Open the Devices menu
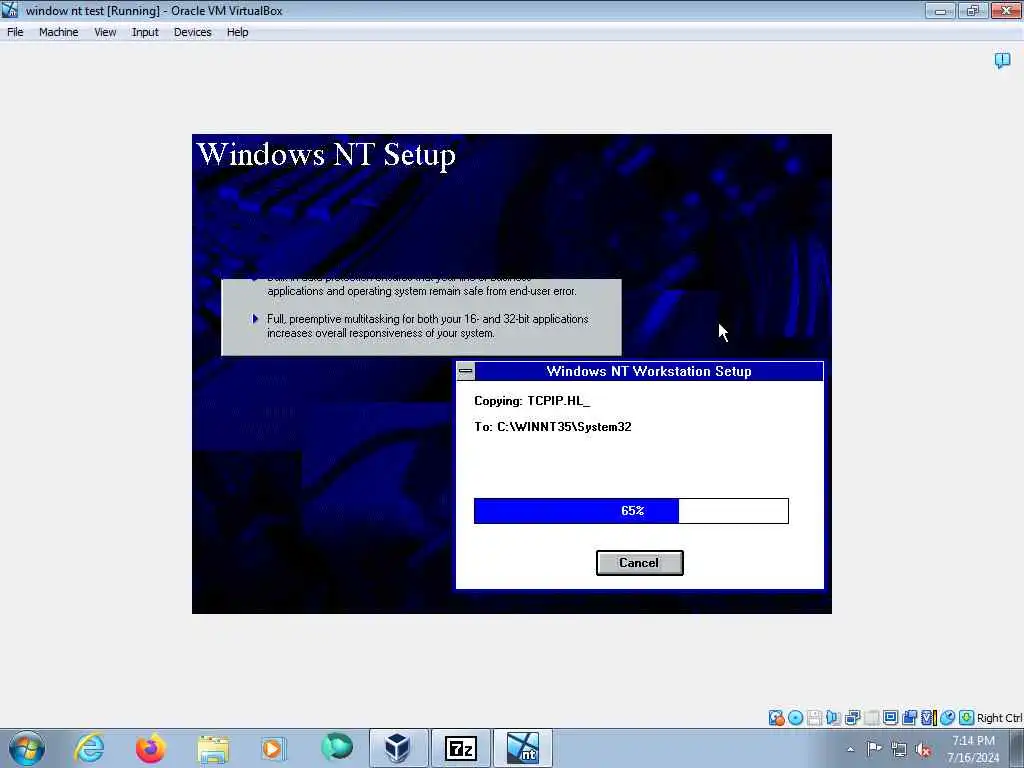The image size is (1024, 768). coord(193,32)
